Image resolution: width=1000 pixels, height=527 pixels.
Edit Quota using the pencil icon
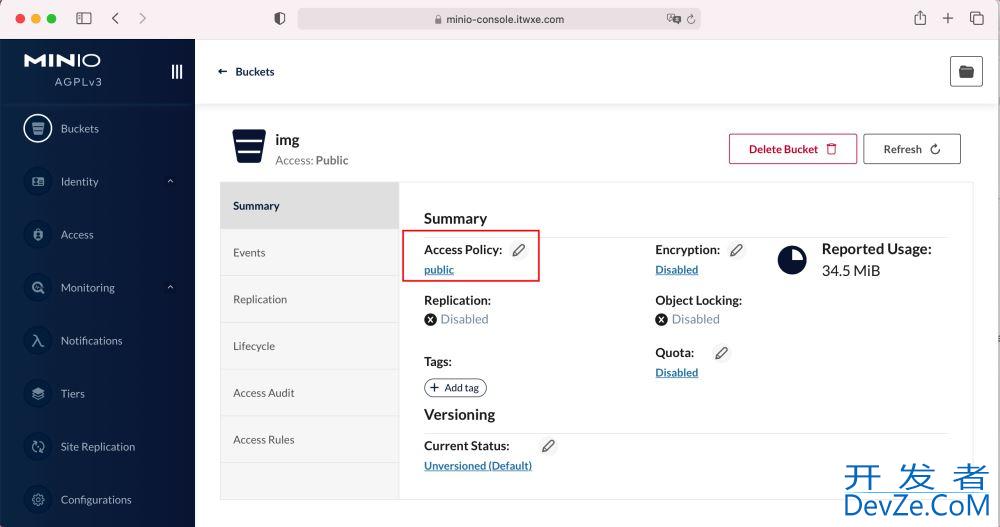[721, 353]
